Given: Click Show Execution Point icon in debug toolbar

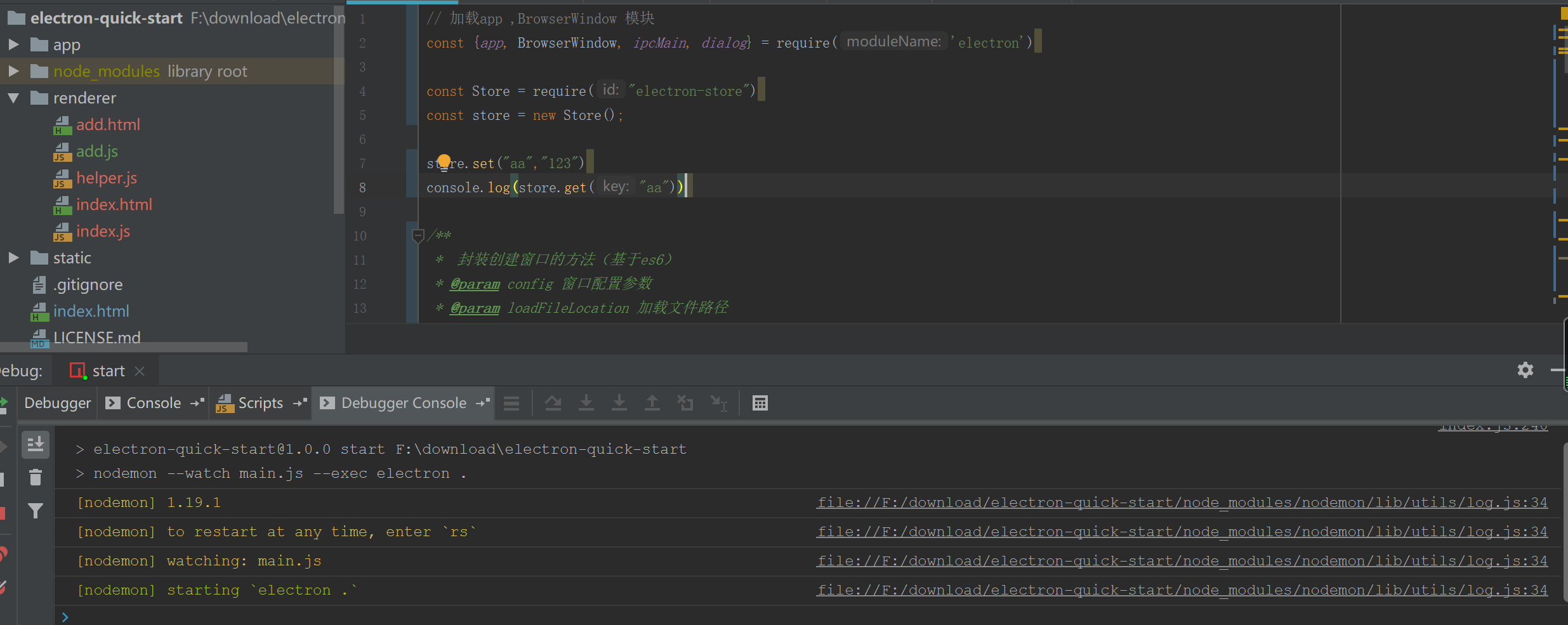Looking at the screenshot, I should click(511, 403).
